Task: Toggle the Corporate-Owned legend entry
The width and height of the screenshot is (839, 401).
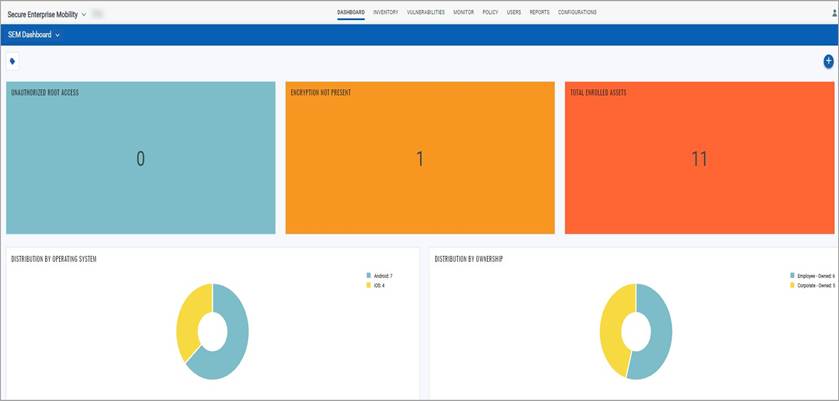Action: click(x=812, y=286)
